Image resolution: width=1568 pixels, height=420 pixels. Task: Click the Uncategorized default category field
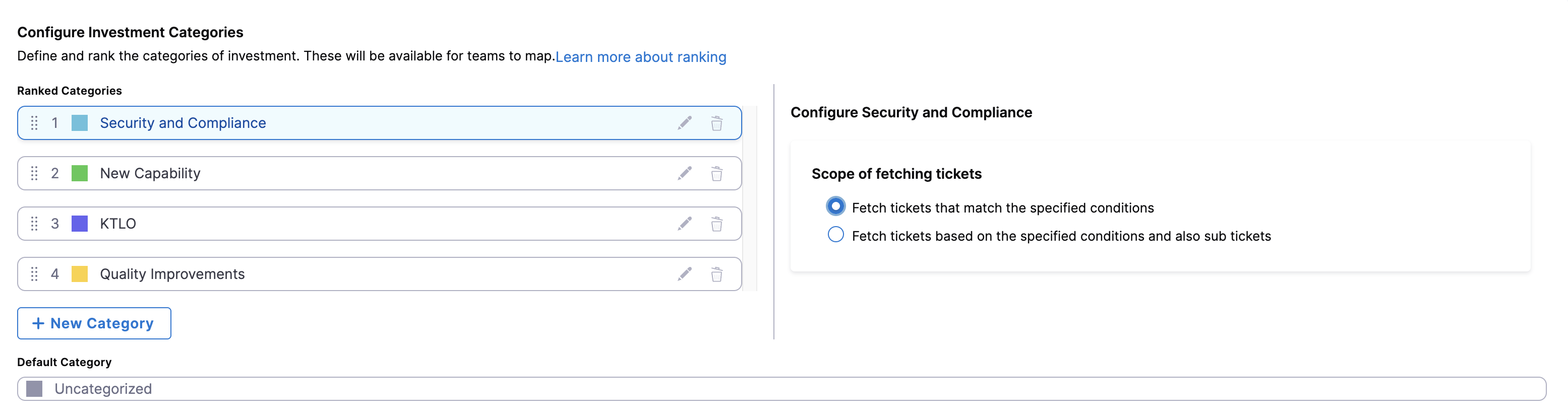pos(781,389)
